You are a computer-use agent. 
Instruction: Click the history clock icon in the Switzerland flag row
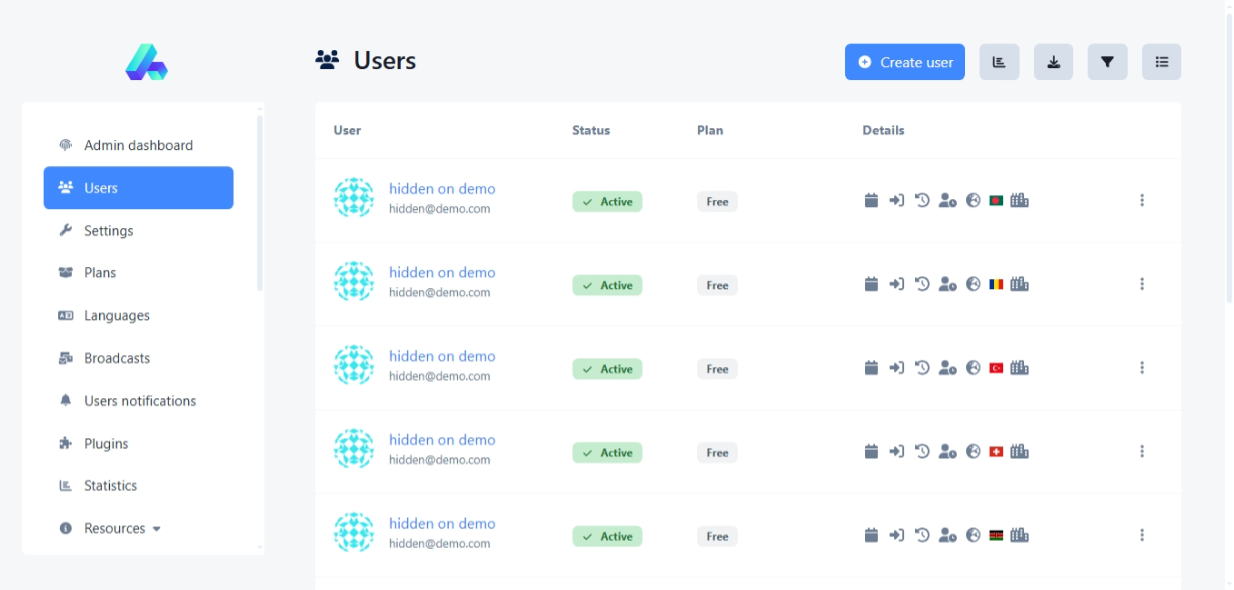click(x=922, y=452)
